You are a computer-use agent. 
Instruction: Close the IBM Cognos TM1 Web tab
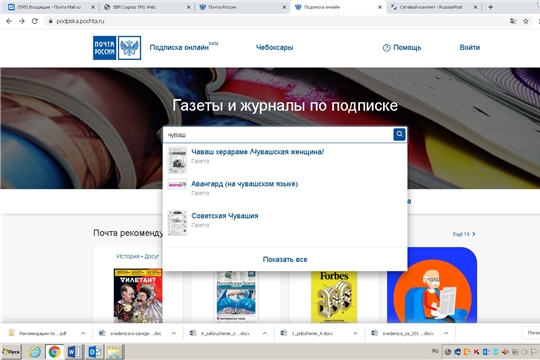click(188, 7)
